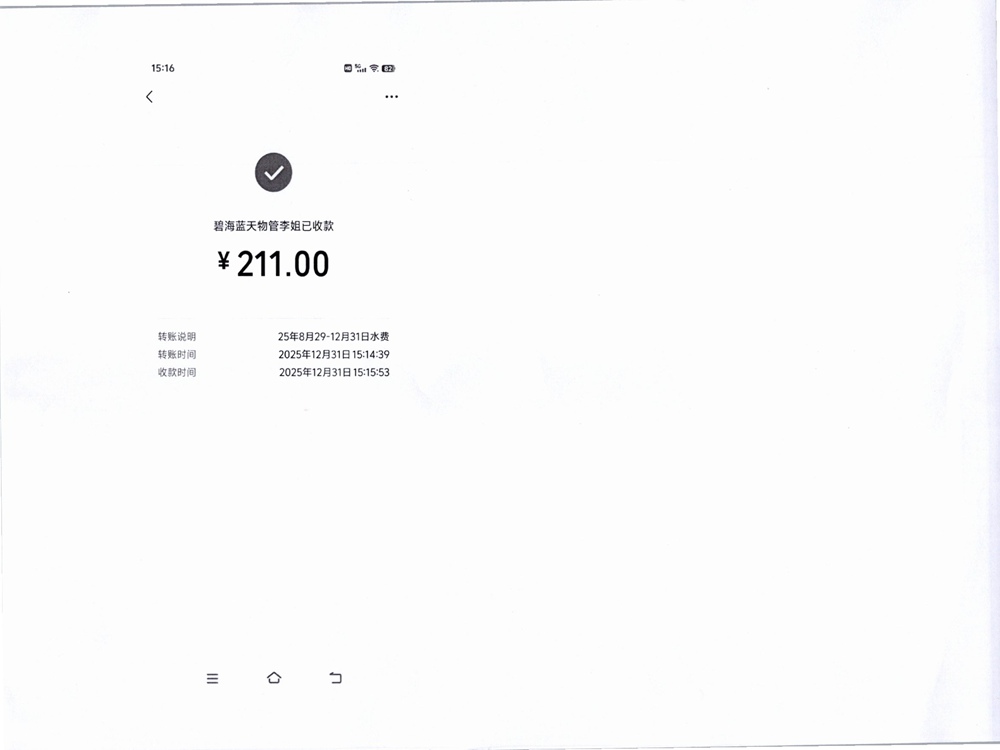The image size is (1000, 750).
Task: Tap the back chevron at top left
Action: [149, 96]
